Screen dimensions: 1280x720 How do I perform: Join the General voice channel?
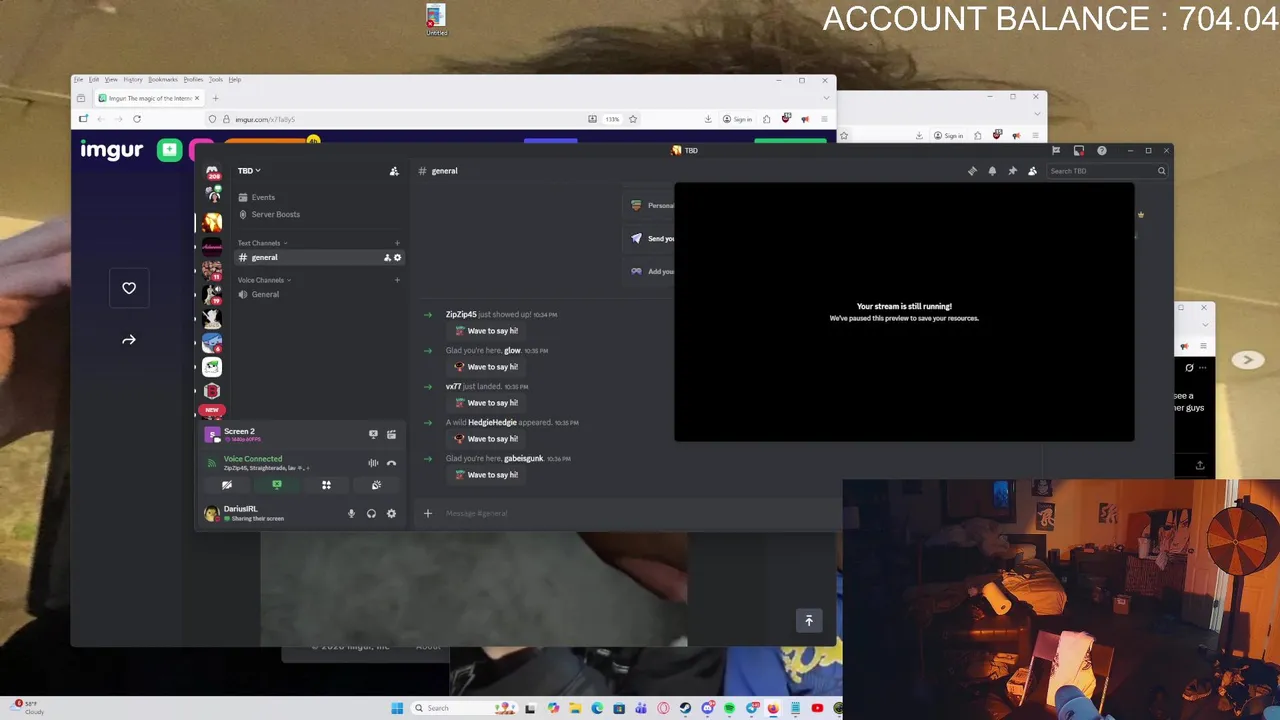click(318, 295)
